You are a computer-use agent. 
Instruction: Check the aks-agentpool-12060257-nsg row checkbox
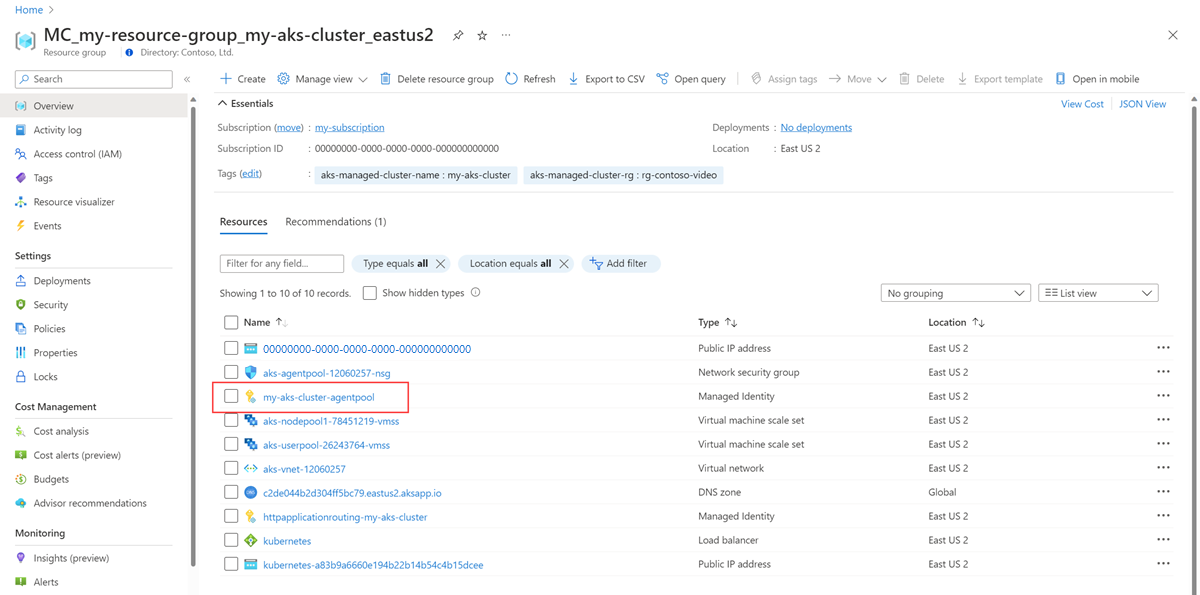pos(231,372)
